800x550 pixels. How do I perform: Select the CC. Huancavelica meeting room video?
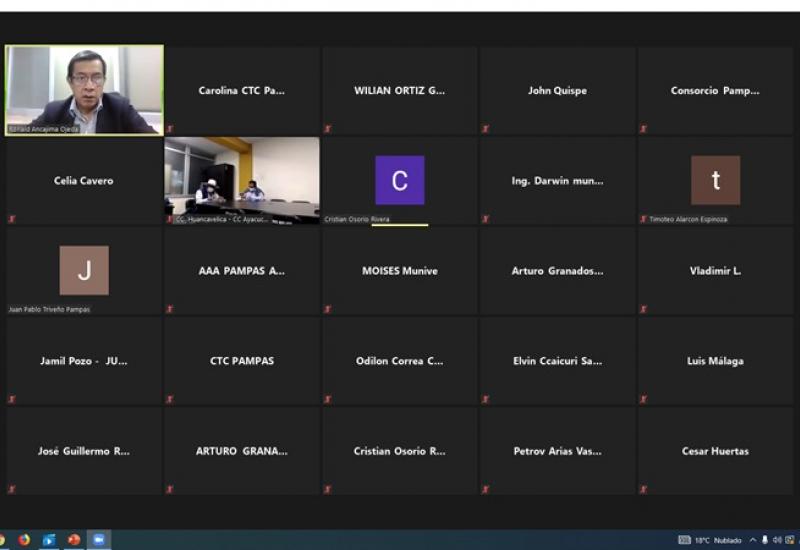tap(242, 178)
